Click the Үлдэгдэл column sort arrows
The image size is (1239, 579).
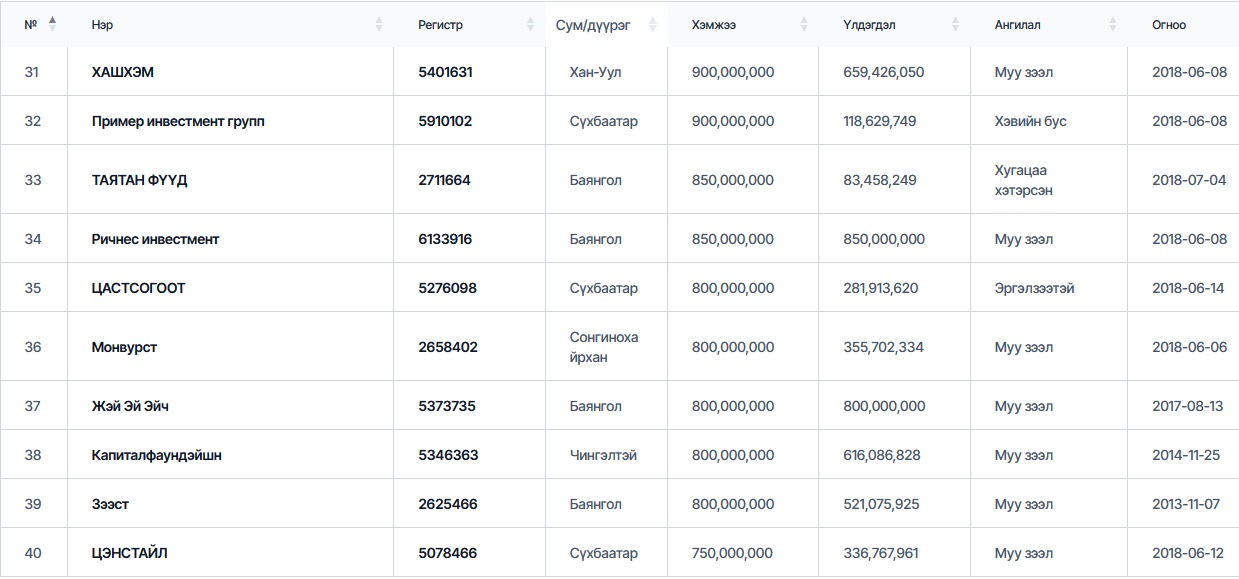(955, 24)
